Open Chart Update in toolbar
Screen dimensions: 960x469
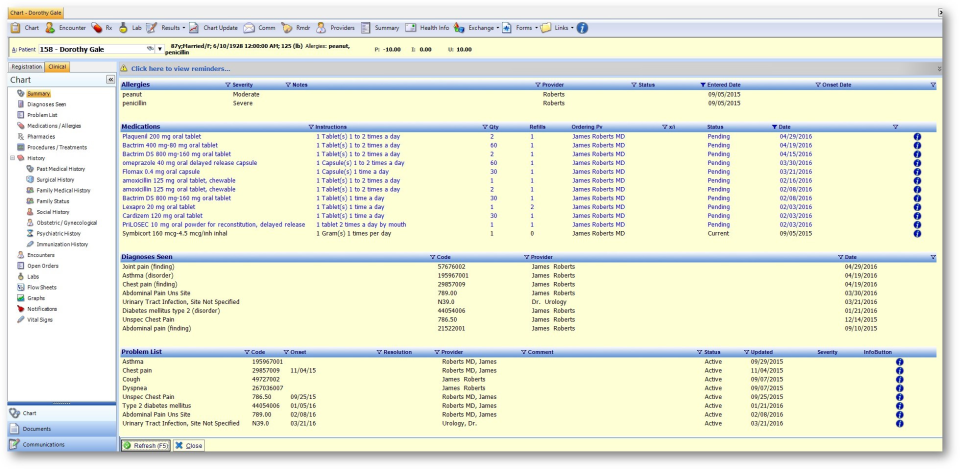pyautogui.click(x=213, y=28)
